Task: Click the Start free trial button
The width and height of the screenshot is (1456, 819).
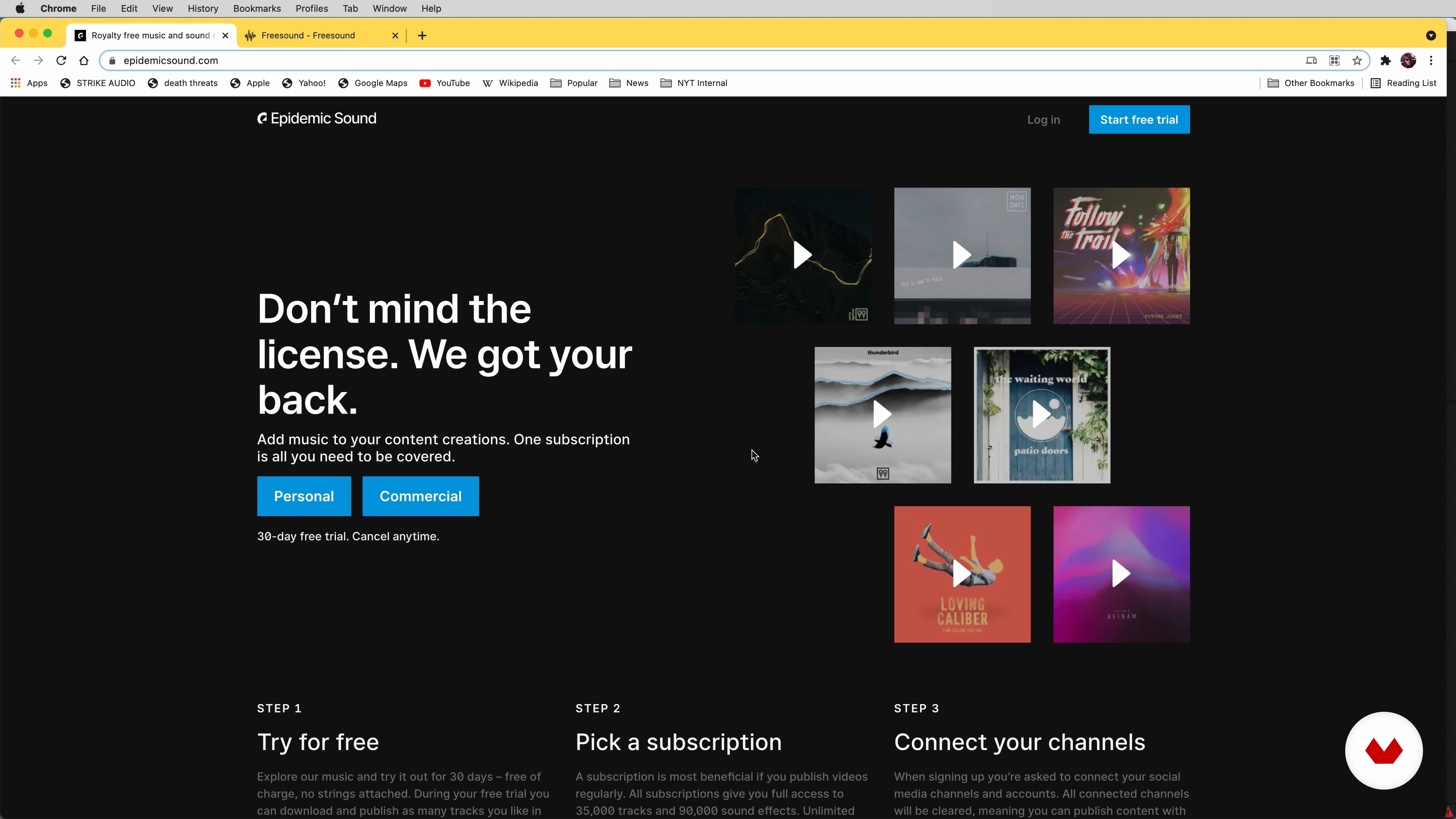Action: click(x=1139, y=120)
